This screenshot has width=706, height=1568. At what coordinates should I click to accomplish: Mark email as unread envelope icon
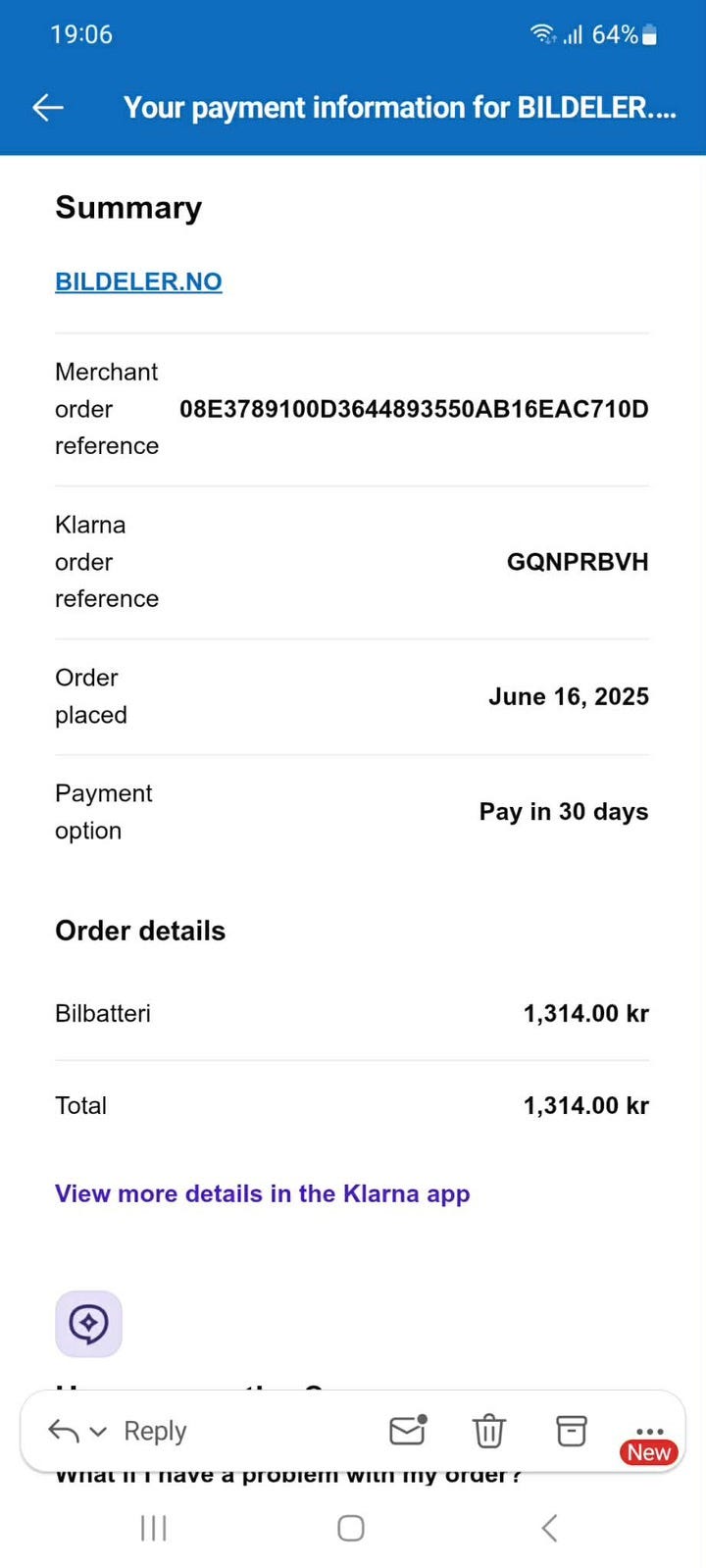click(x=408, y=1431)
